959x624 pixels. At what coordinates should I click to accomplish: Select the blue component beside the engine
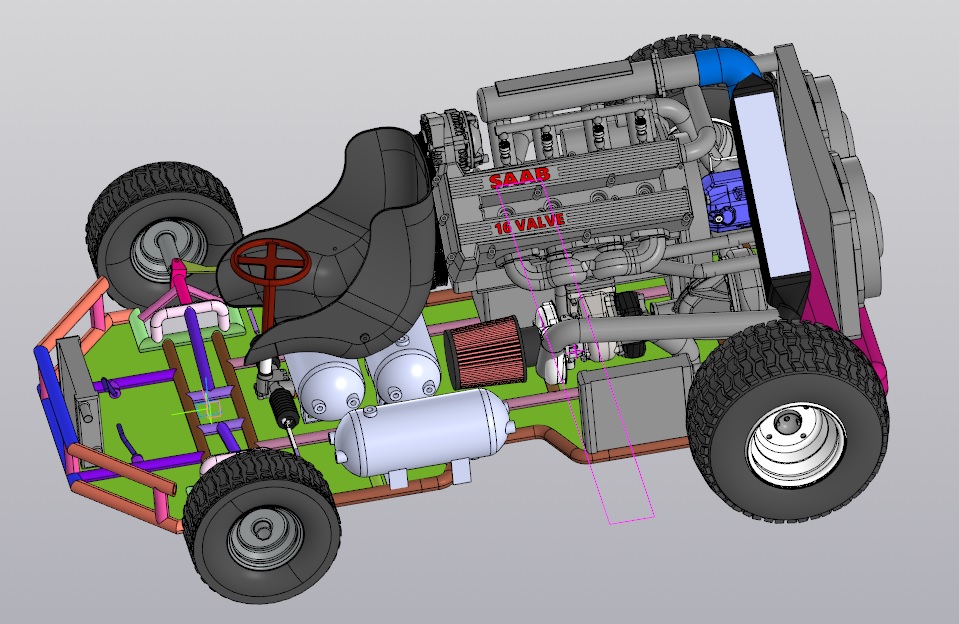pos(725,202)
